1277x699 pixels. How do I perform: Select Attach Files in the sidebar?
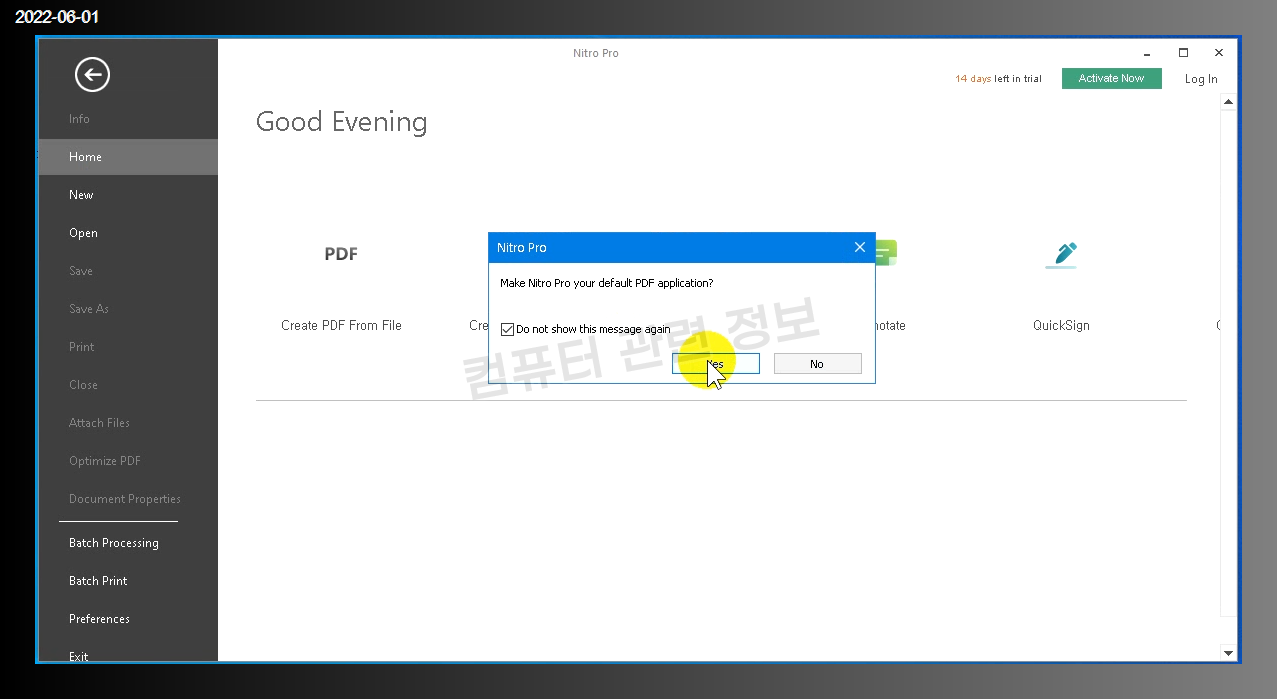click(x=128, y=423)
